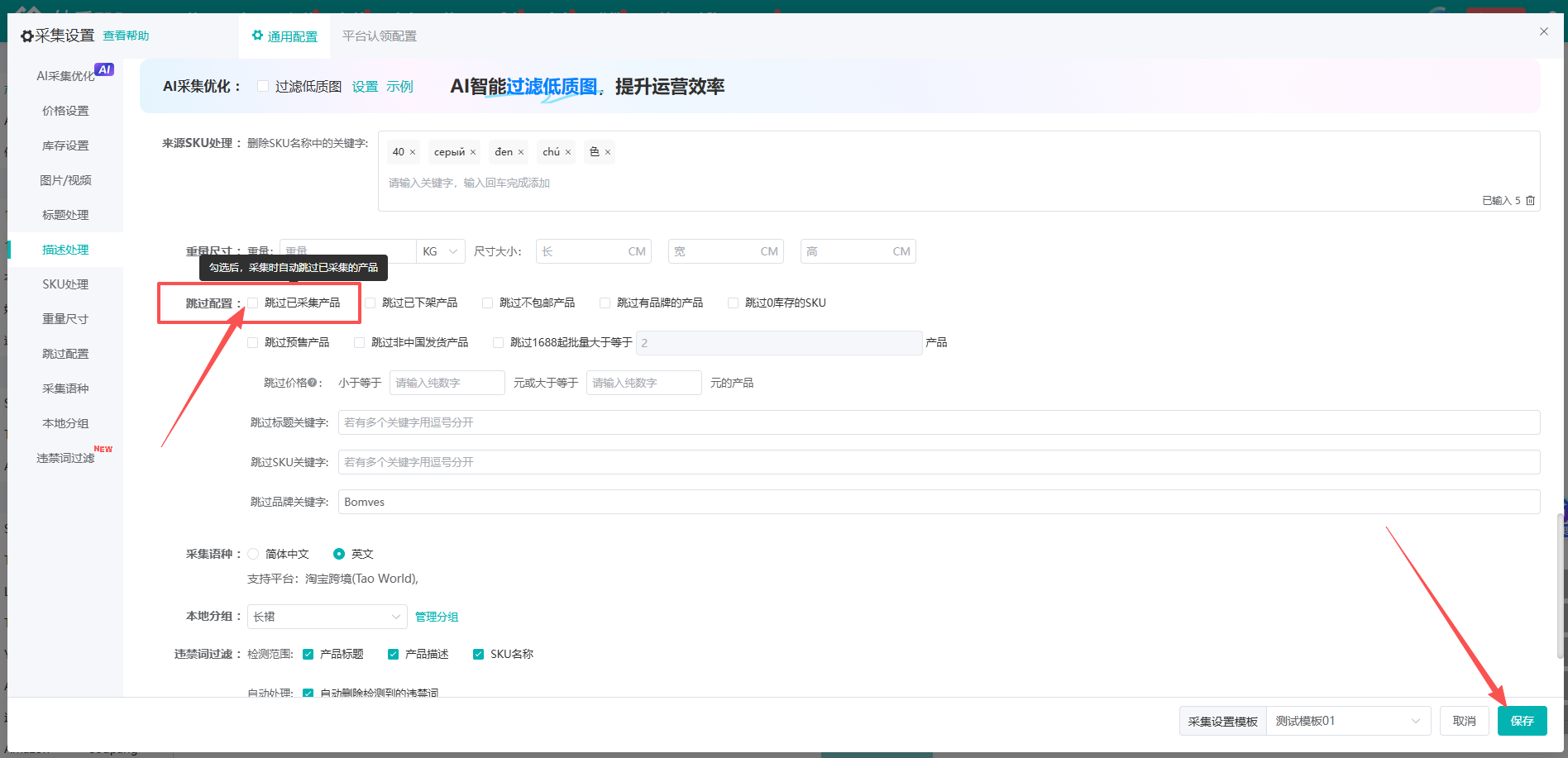The image size is (1568, 758).
Task: Go to 采集语种 sidebar section
Action: [66, 389]
